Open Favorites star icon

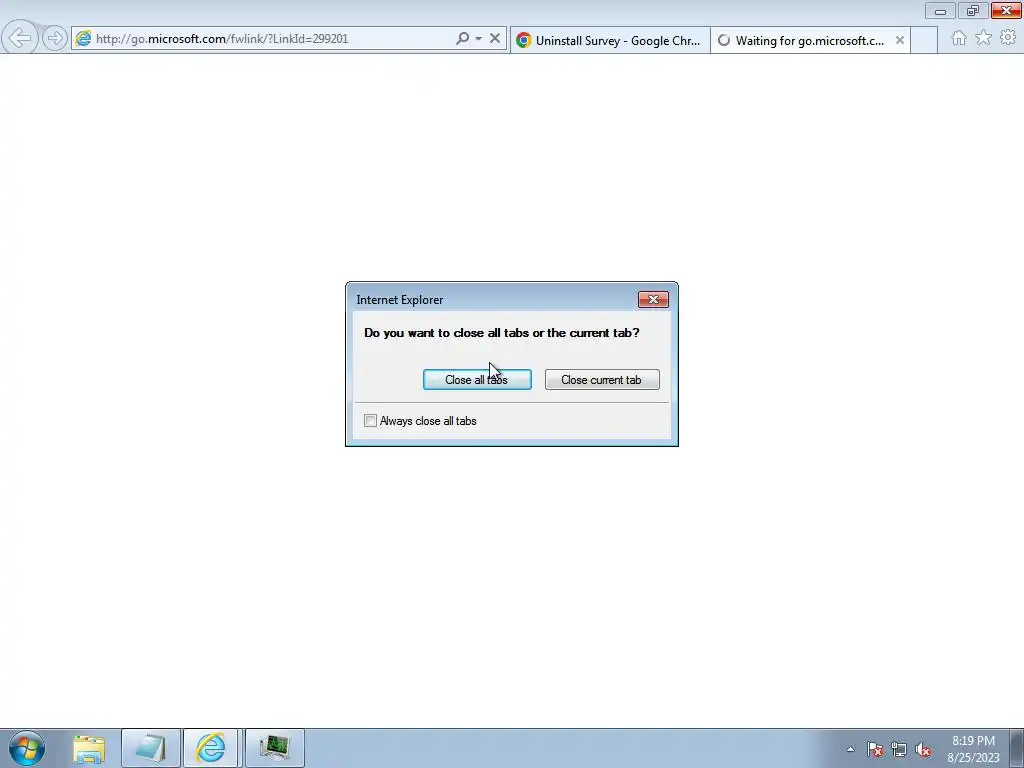(x=984, y=38)
